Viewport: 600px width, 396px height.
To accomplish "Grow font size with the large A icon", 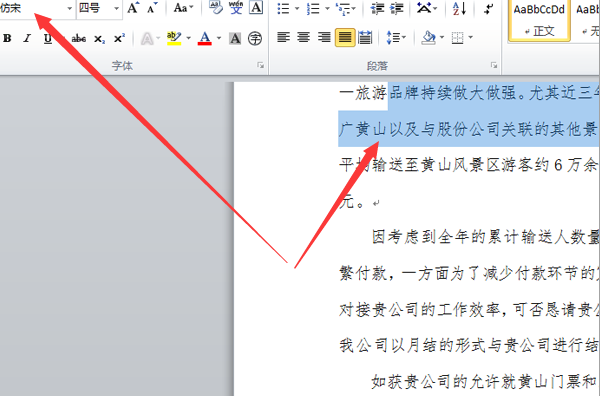I will (x=133, y=8).
